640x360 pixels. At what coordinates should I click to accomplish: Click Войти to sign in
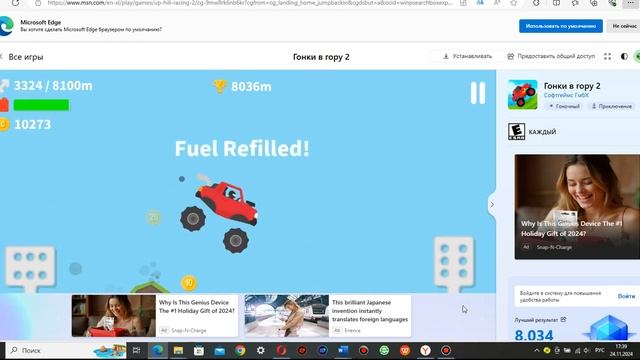626,296
